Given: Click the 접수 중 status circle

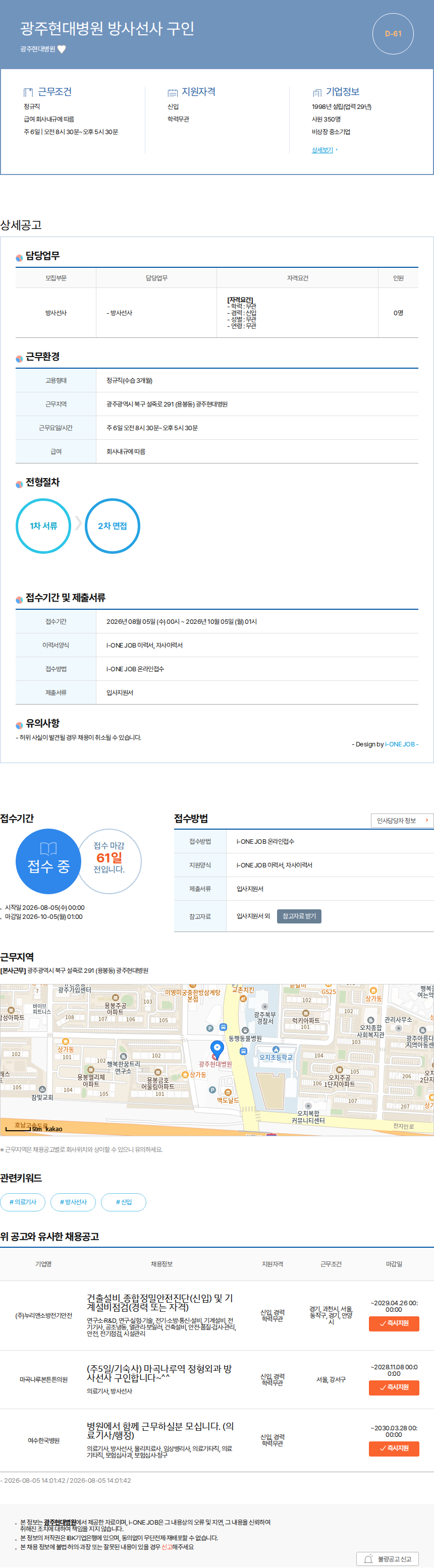Looking at the screenshot, I should point(48,861).
